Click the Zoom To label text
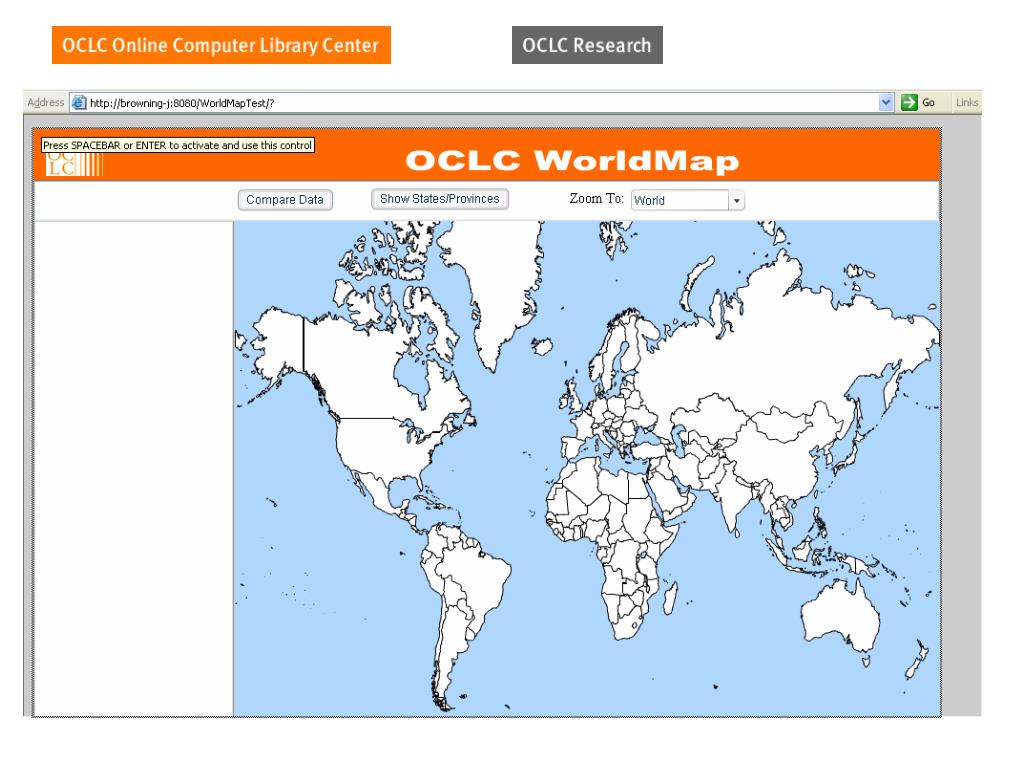 point(596,199)
